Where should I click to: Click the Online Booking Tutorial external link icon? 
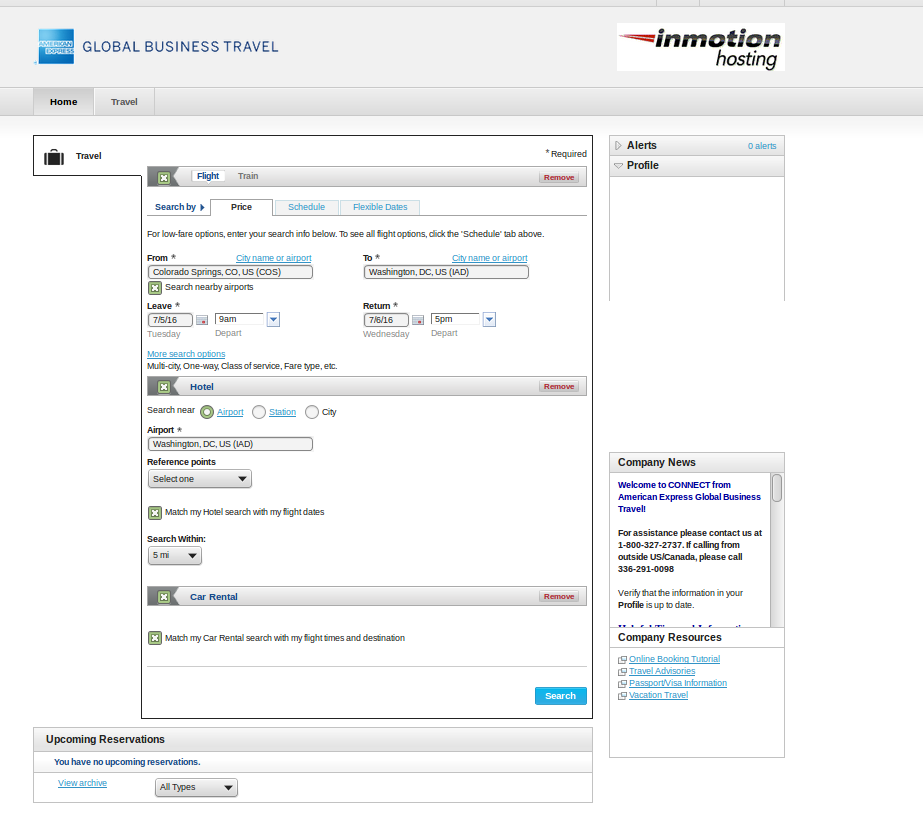(x=622, y=660)
